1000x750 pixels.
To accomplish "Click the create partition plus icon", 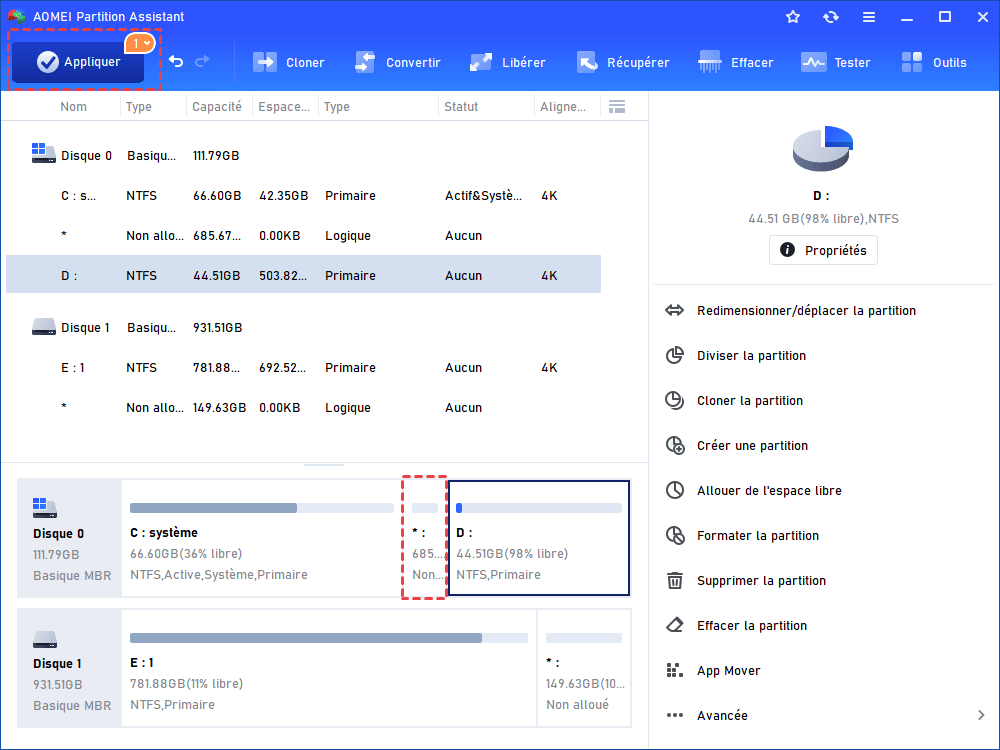I will [x=675, y=445].
